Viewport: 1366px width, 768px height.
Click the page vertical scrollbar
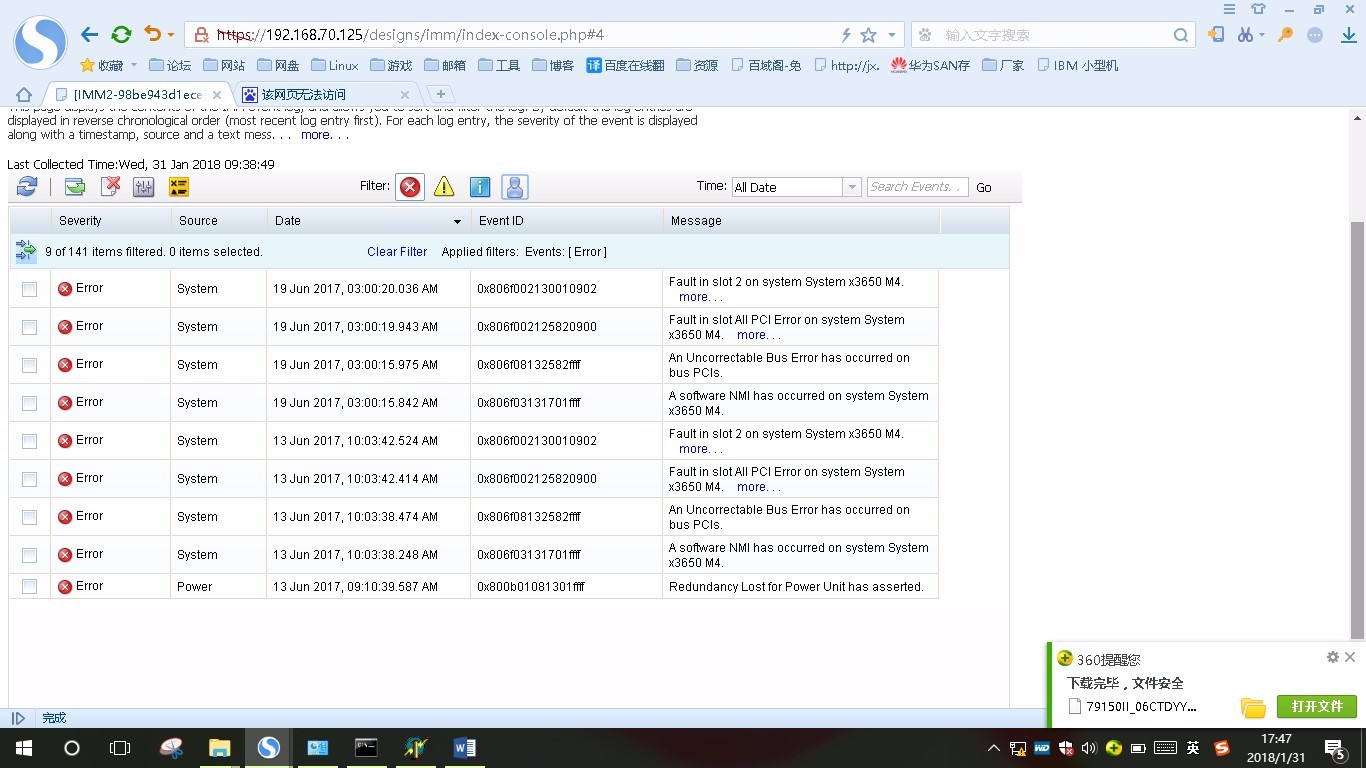click(x=1357, y=430)
